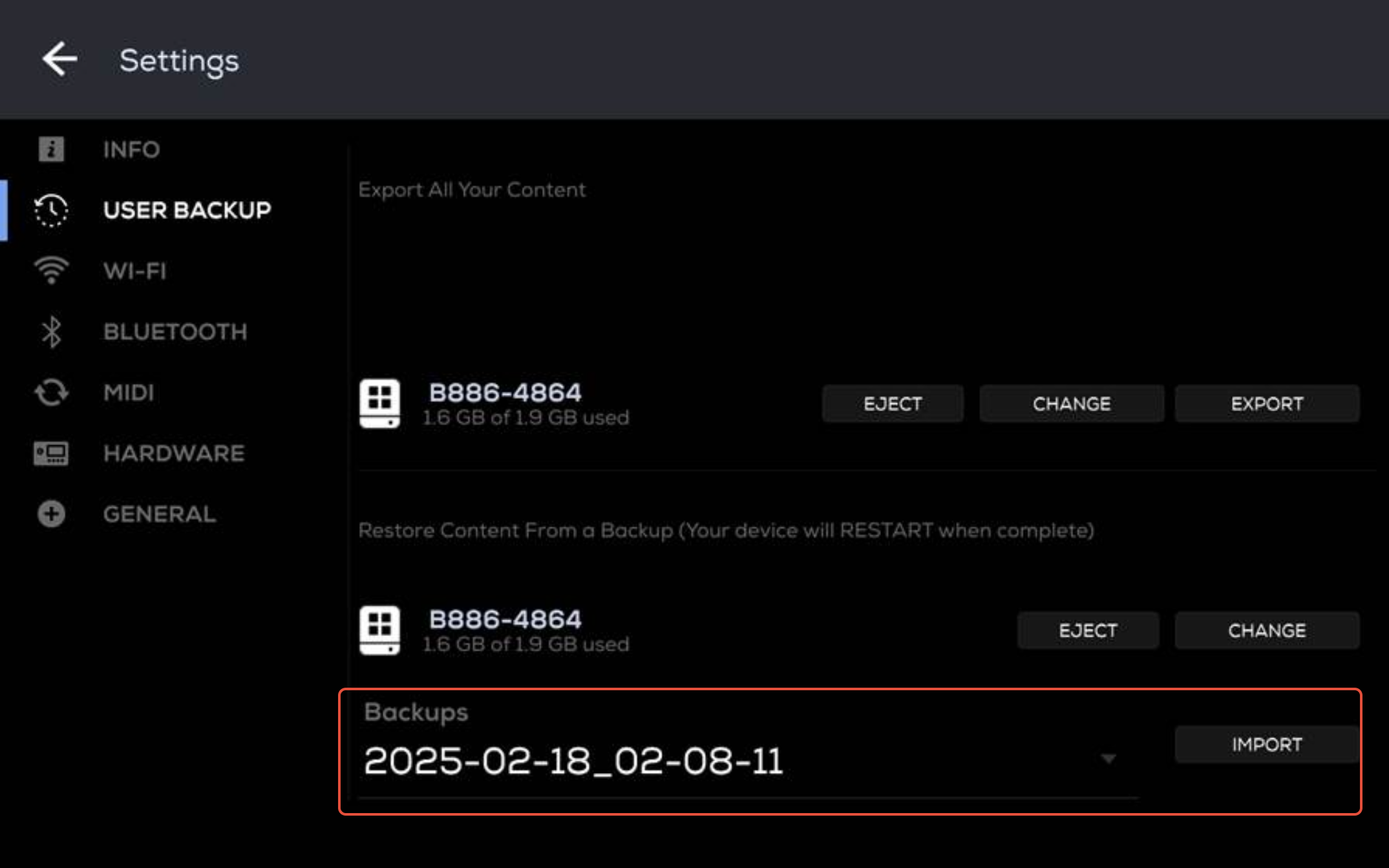Click the Hardware device icon
The image size is (1389, 868).
51,453
